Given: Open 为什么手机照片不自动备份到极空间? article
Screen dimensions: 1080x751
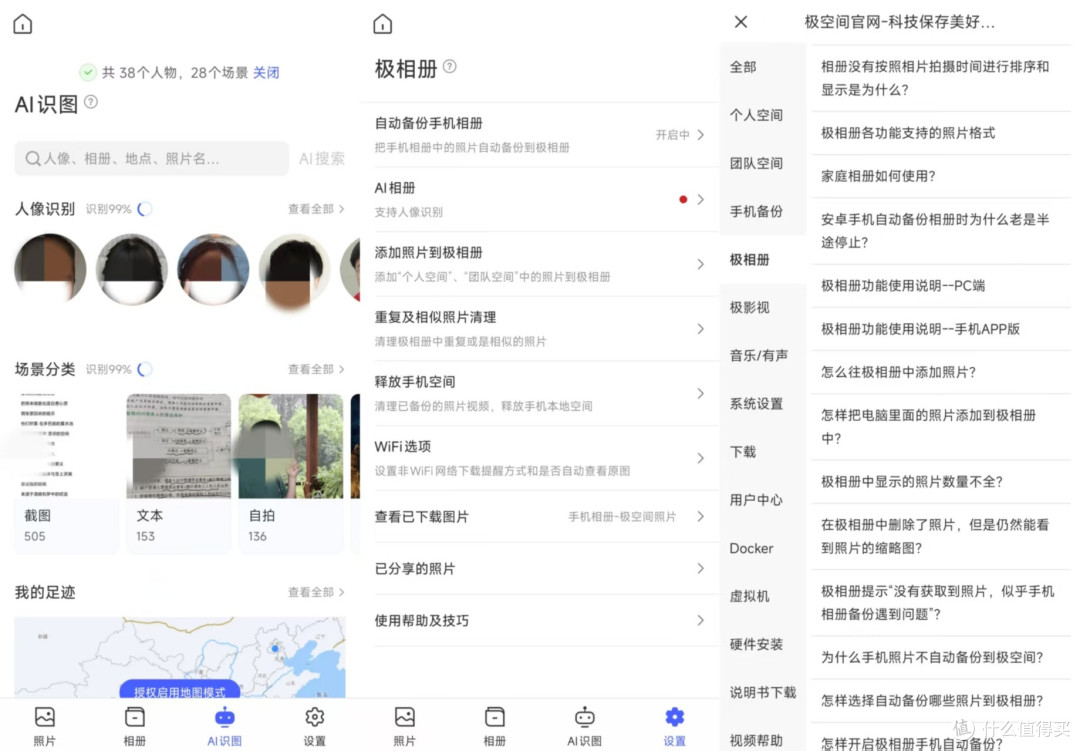Looking at the screenshot, I should click(x=932, y=657).
